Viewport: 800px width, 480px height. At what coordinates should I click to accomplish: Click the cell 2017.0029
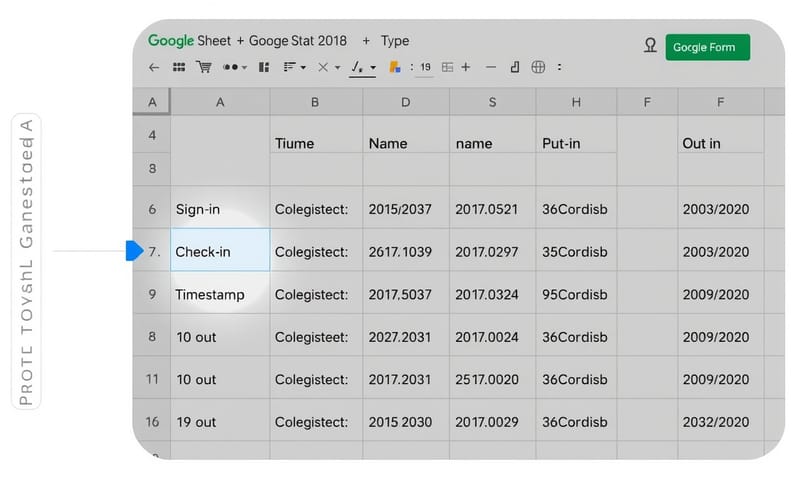coord(492,422)
